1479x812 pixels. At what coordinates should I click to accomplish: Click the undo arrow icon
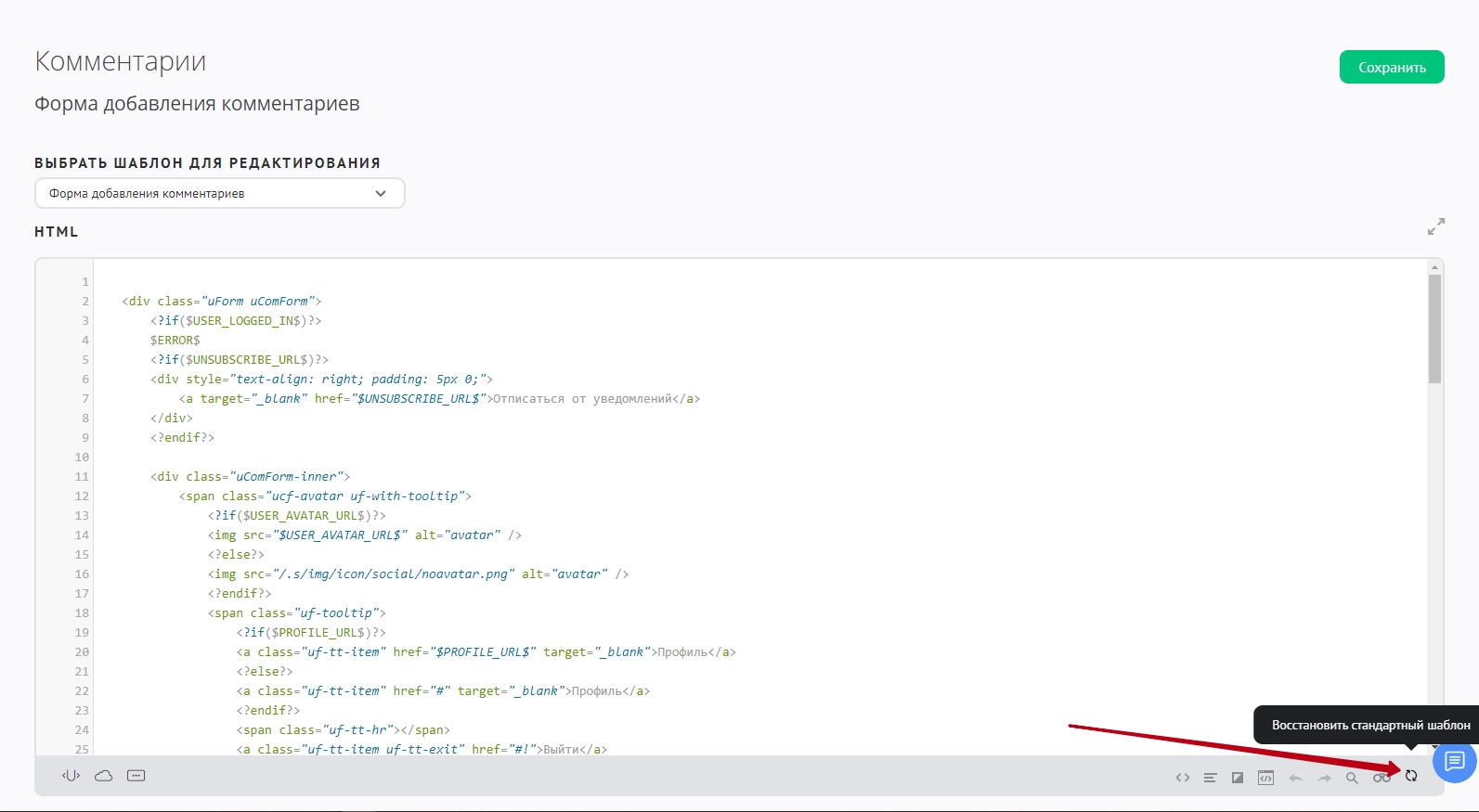click(1295, 778)
